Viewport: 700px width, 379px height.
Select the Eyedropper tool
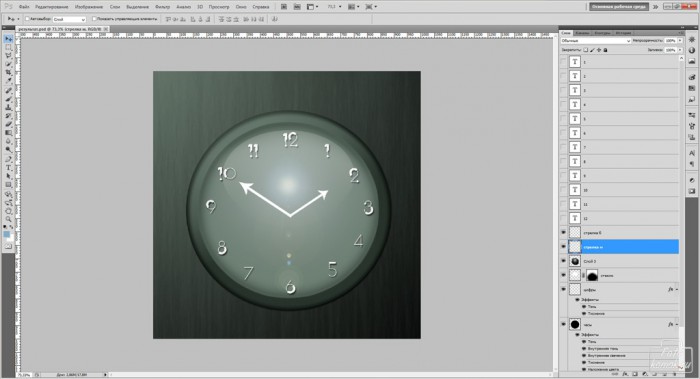pyautogui.click(x=8, y=81)
